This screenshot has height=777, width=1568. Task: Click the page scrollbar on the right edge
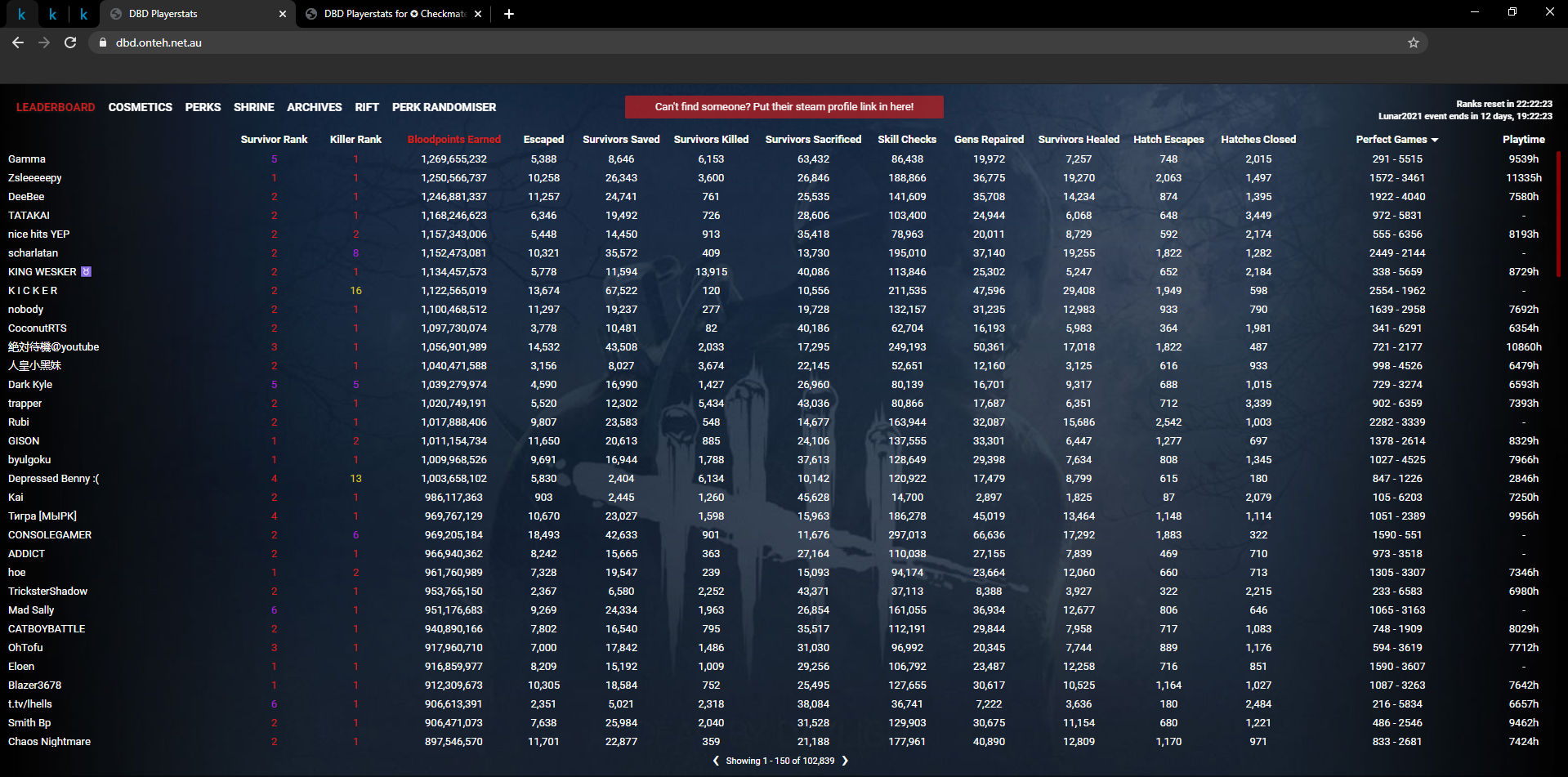pyautogui.click(x=1559, y=214)
